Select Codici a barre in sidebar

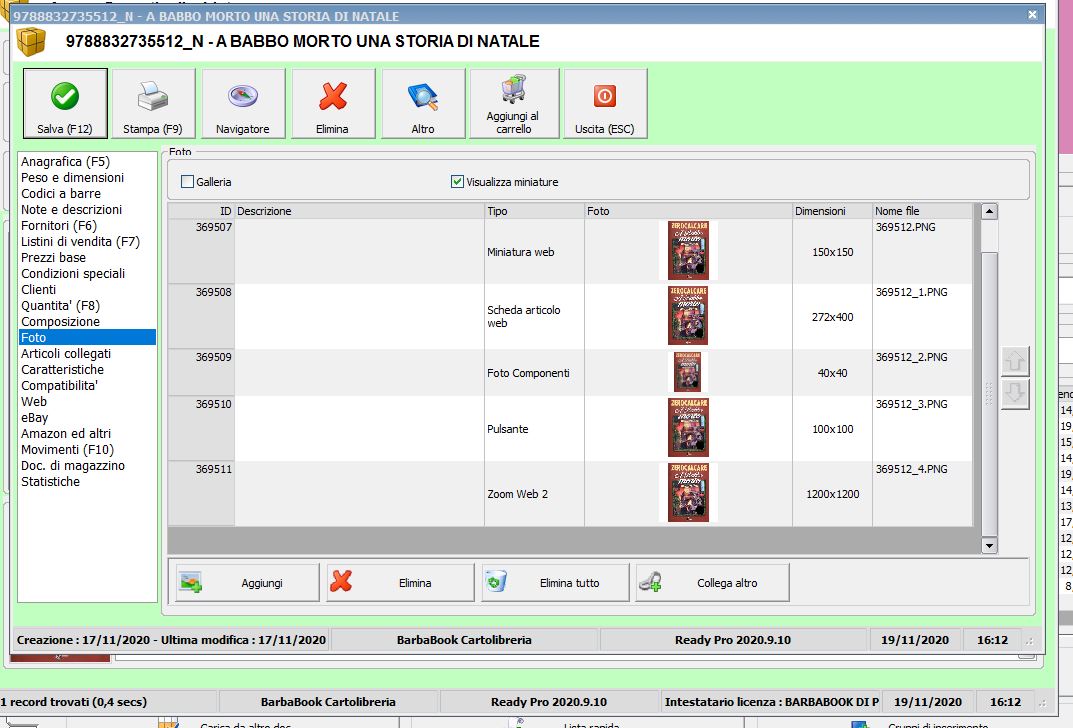61,194
